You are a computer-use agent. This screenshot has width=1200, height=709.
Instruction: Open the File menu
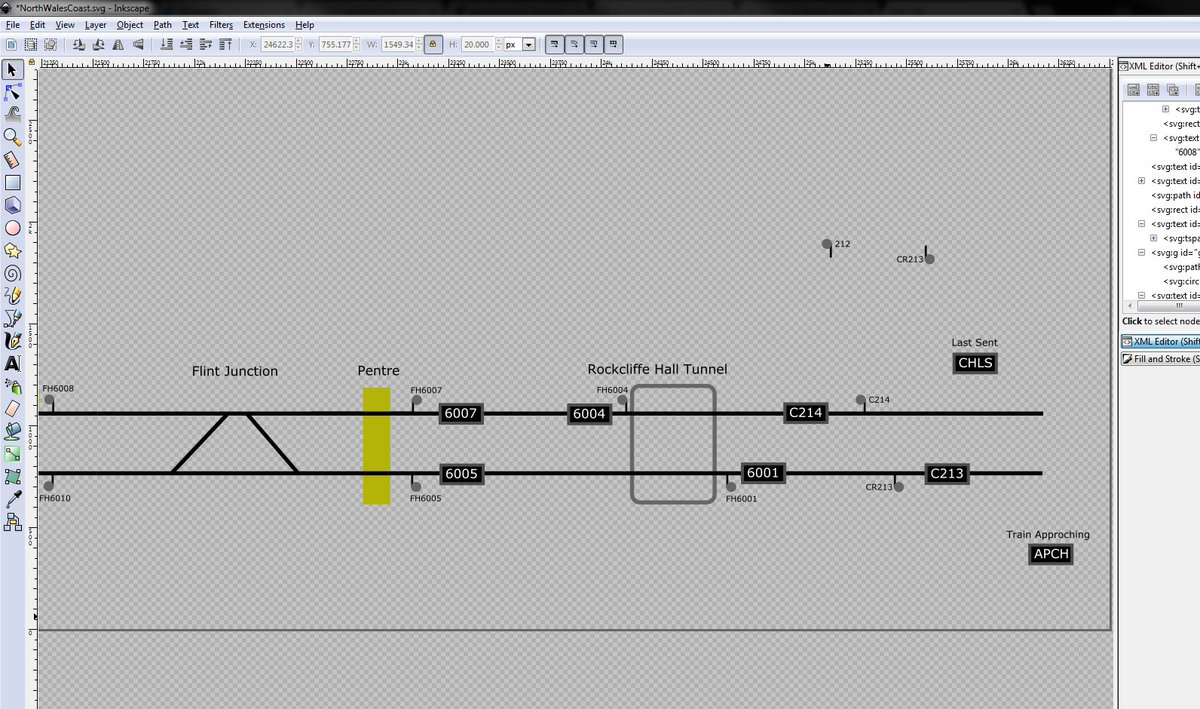coord(12,24)
